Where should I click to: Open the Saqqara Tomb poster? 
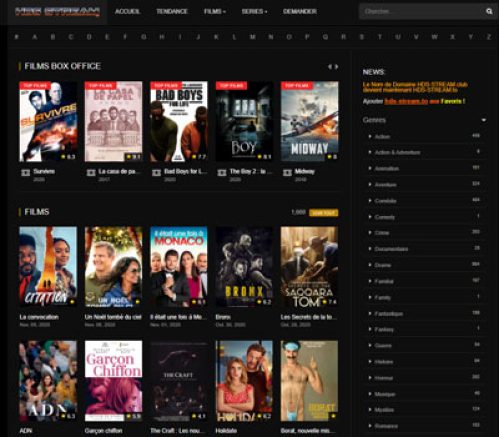tap(310, 267)
